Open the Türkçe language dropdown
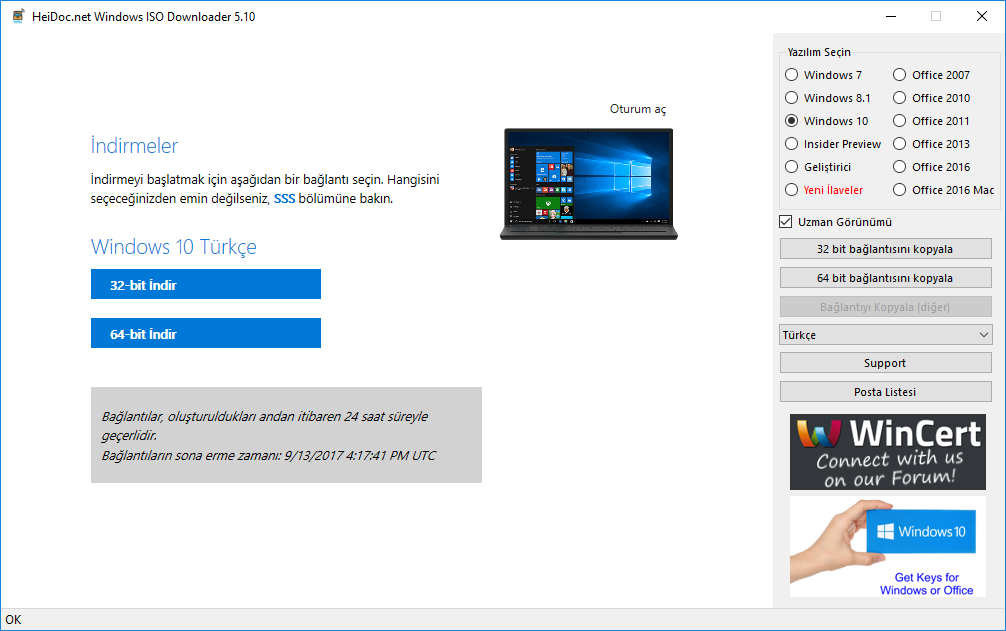This screenshot has width=1006, height=631. pyautogui.click(x=885, y=335)
